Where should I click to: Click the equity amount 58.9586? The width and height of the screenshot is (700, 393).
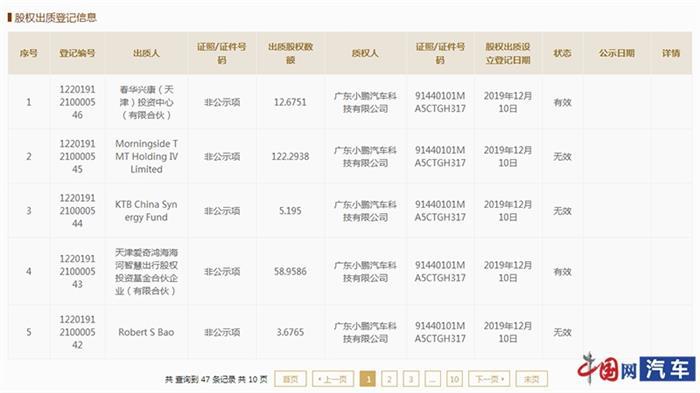tap(290, 272)
